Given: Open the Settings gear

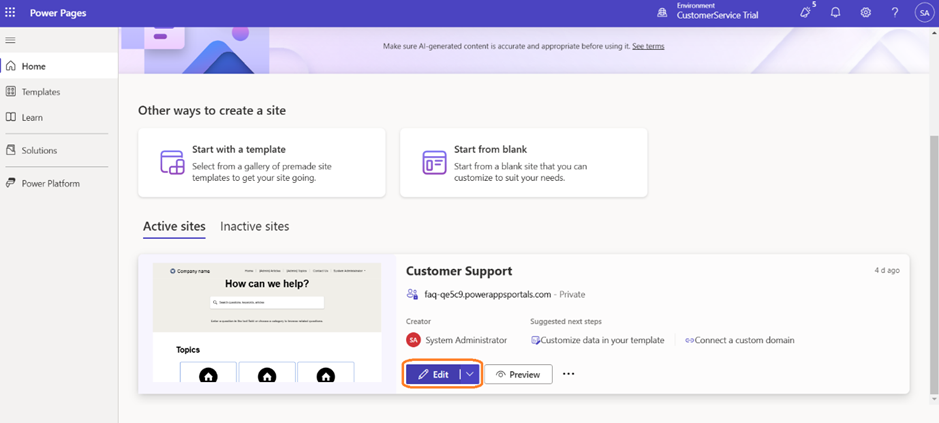Looking at the screenshot, I should click(865, 13).
